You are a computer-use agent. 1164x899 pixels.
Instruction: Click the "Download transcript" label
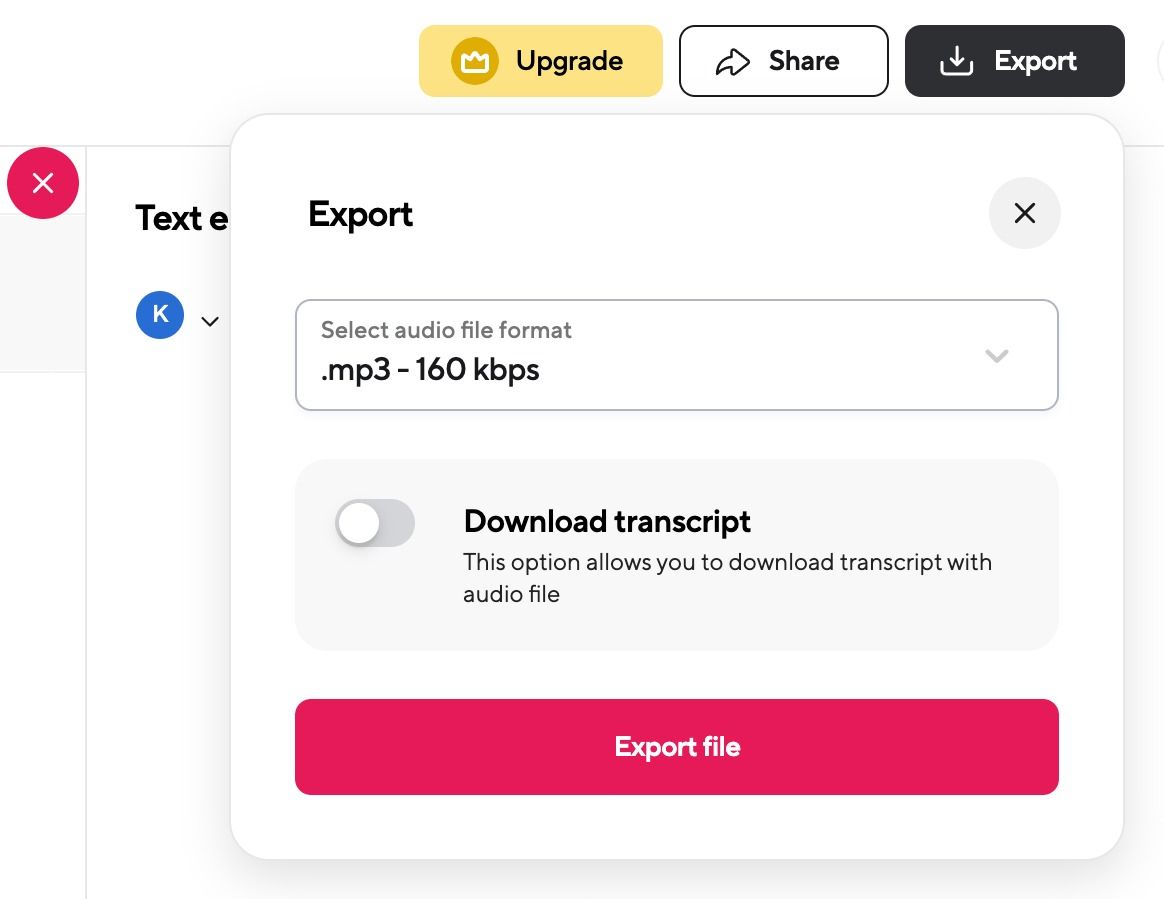[x=607, y=521]
